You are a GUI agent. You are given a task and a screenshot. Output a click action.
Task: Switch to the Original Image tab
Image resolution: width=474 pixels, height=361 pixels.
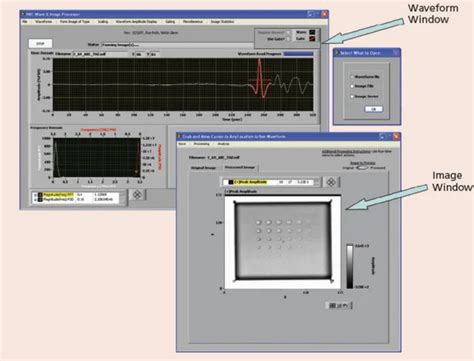pyautogui.click(x=204, y=168)
